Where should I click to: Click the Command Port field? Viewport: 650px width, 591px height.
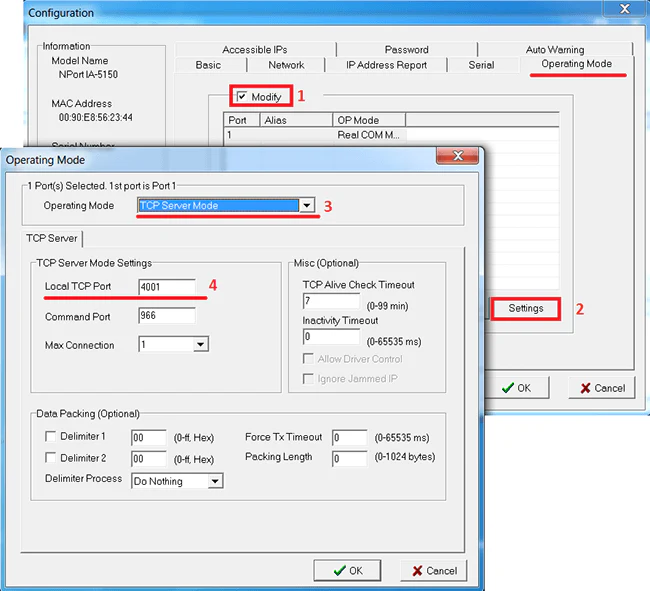[x=167, y=316]
